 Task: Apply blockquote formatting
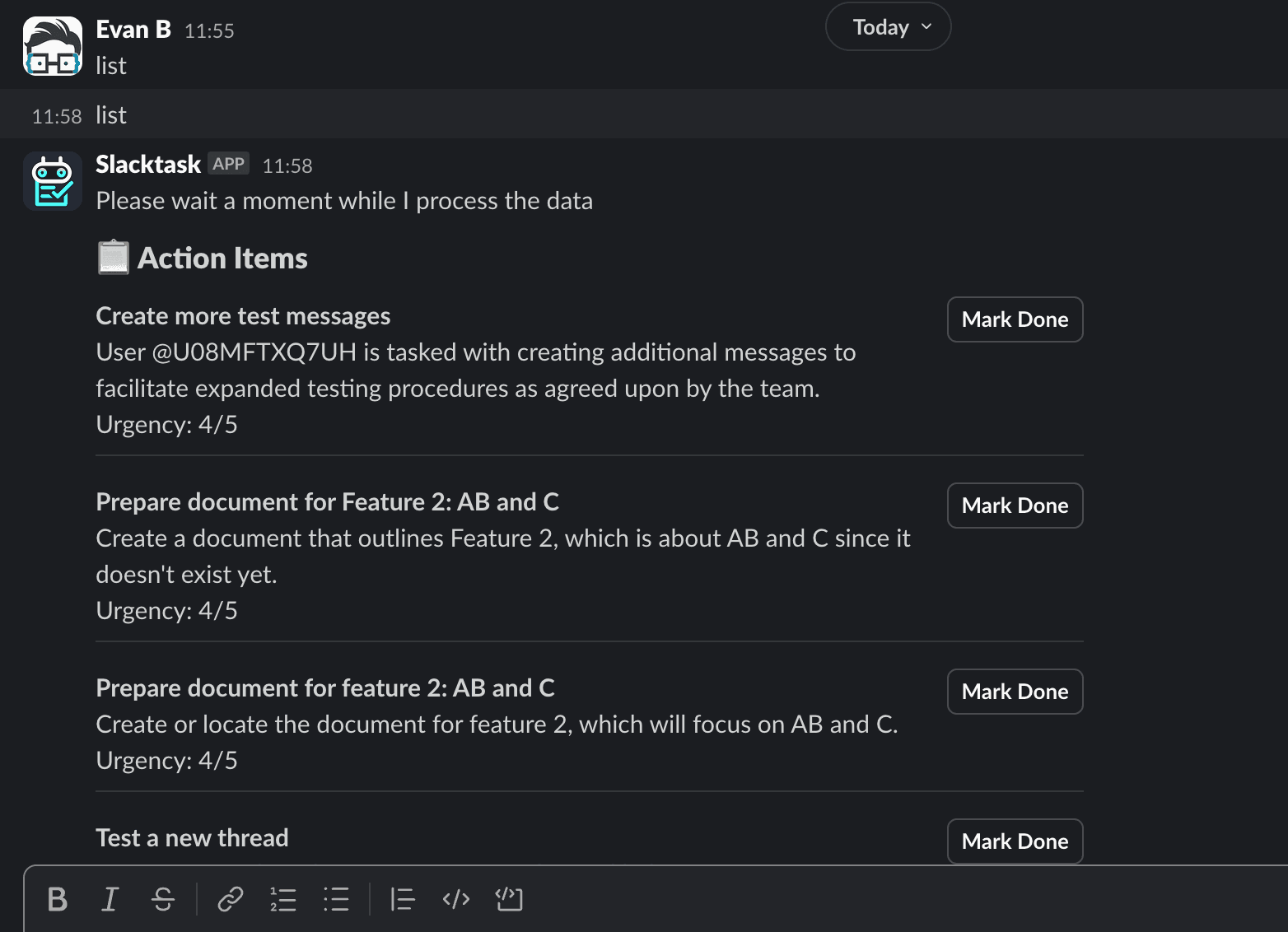coord(402,899)
